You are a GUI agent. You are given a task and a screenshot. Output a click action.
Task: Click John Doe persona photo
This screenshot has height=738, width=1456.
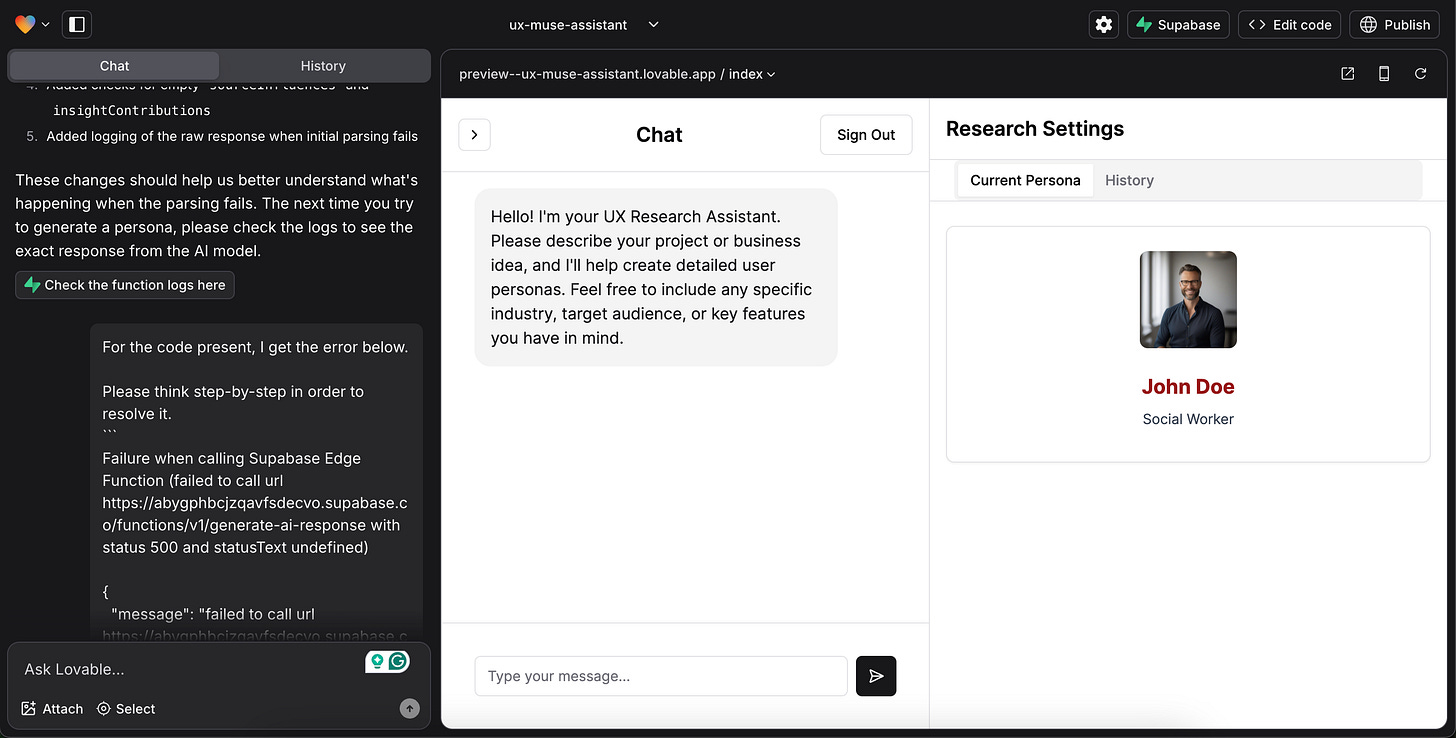1188,299
